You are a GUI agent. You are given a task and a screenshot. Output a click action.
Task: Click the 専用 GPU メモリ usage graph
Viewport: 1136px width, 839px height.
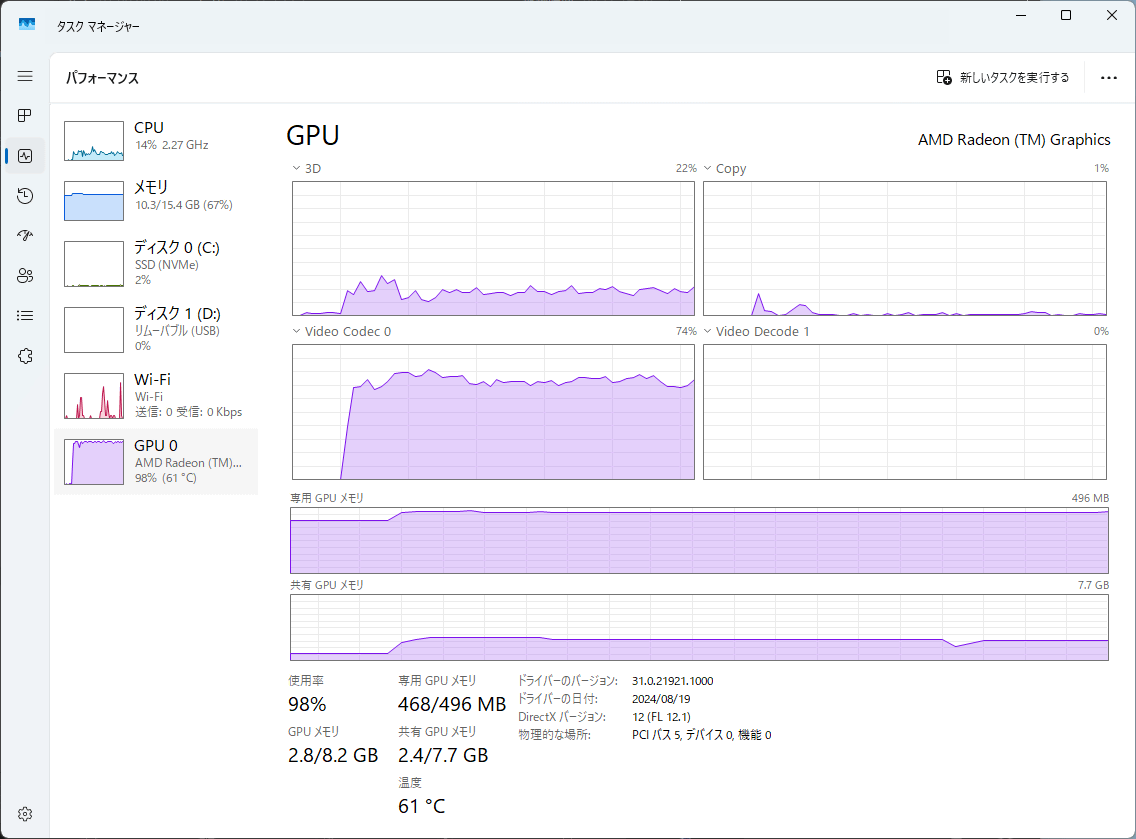pos(699,540)
